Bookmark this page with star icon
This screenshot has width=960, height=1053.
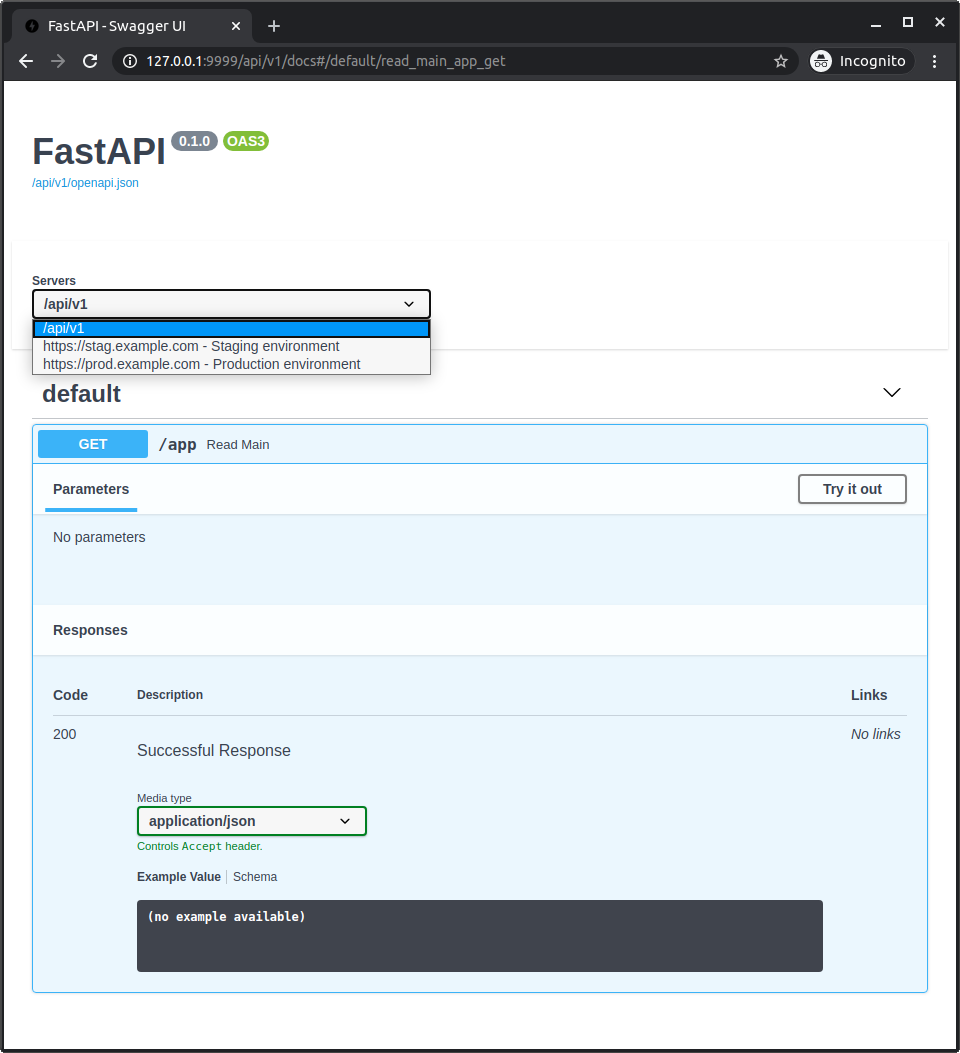click(x=781, y=61)
